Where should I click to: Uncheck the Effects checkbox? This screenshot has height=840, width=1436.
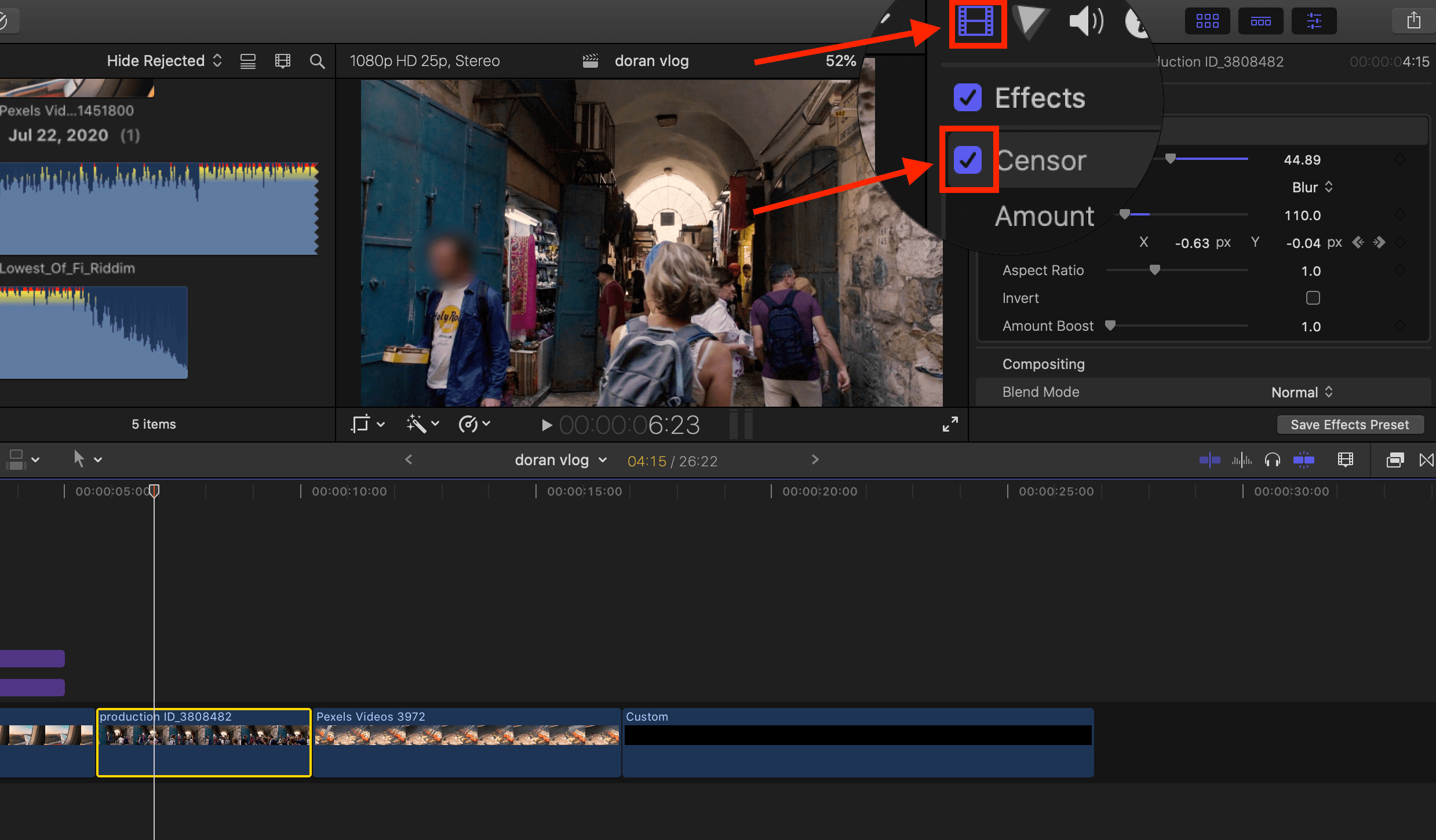967,97
